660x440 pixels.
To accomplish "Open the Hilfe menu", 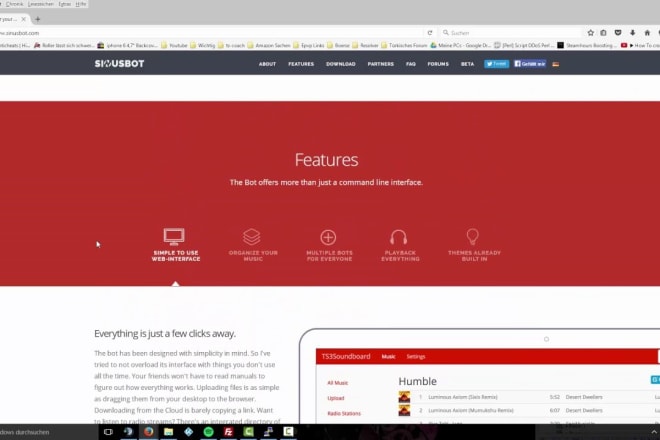I will [x=81, y=4].
